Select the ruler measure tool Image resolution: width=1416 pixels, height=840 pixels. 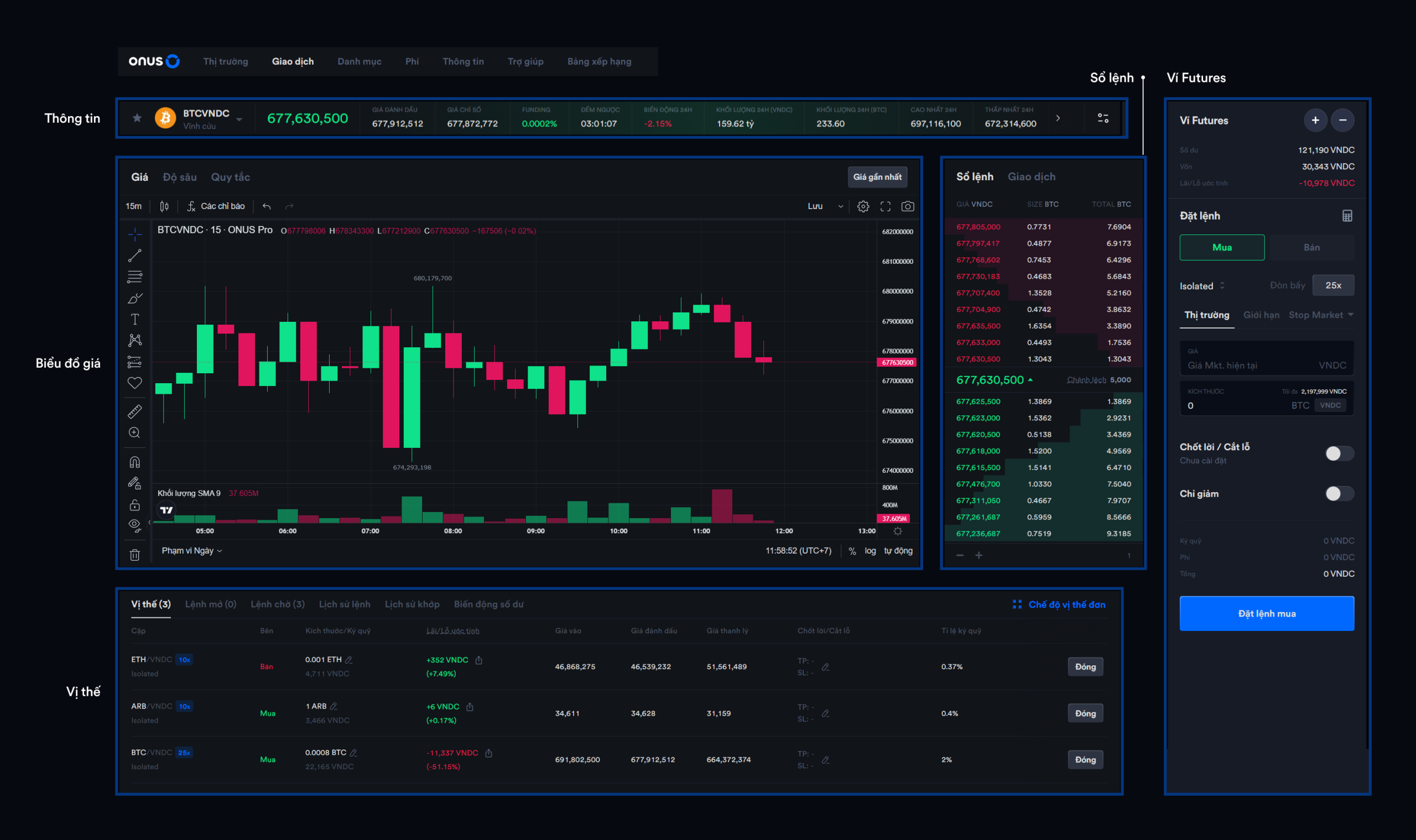(135, 411)
